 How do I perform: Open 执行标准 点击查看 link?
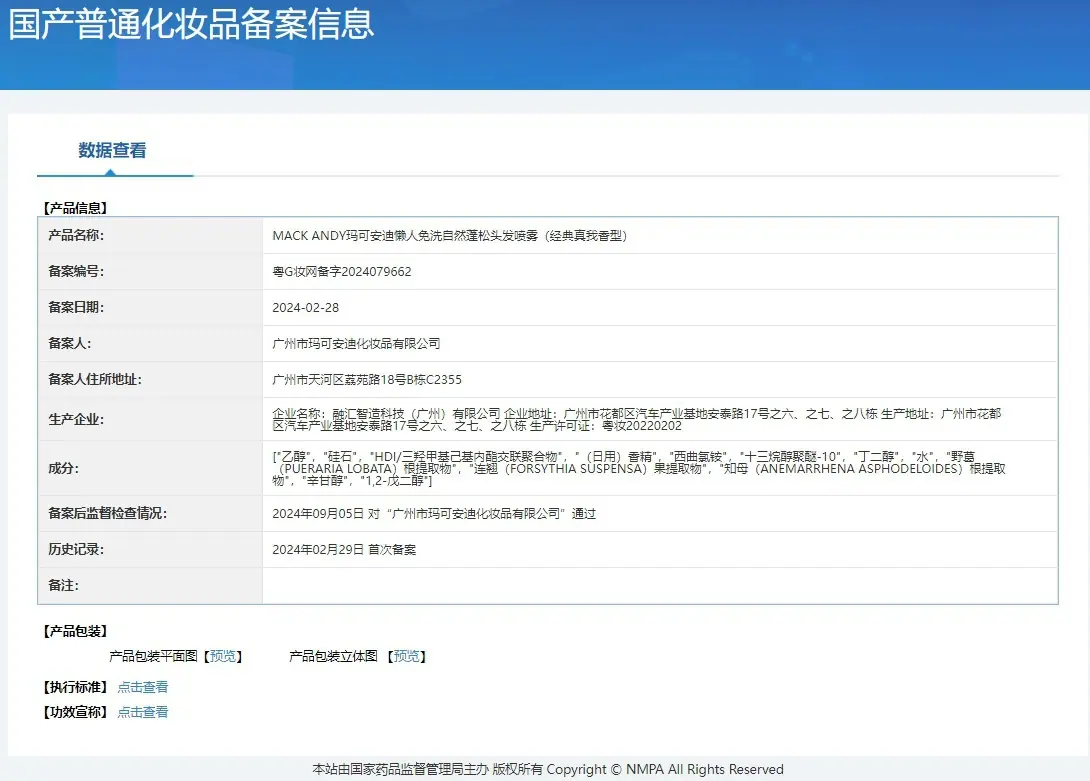(x=143, y=687)
